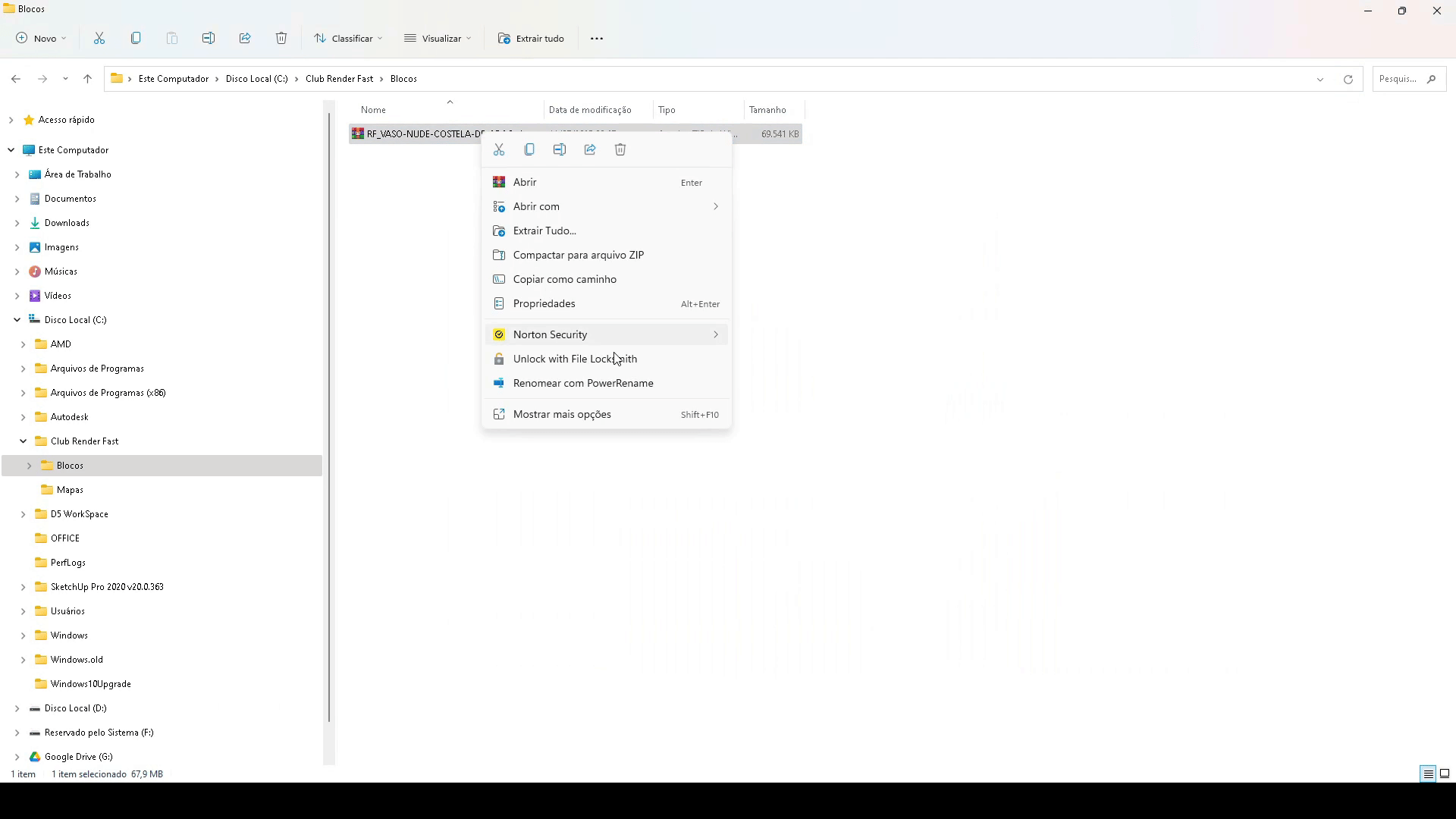Click the toolbar's share icon
Viewport: 1456px width, 819px height.
(245, 38)
